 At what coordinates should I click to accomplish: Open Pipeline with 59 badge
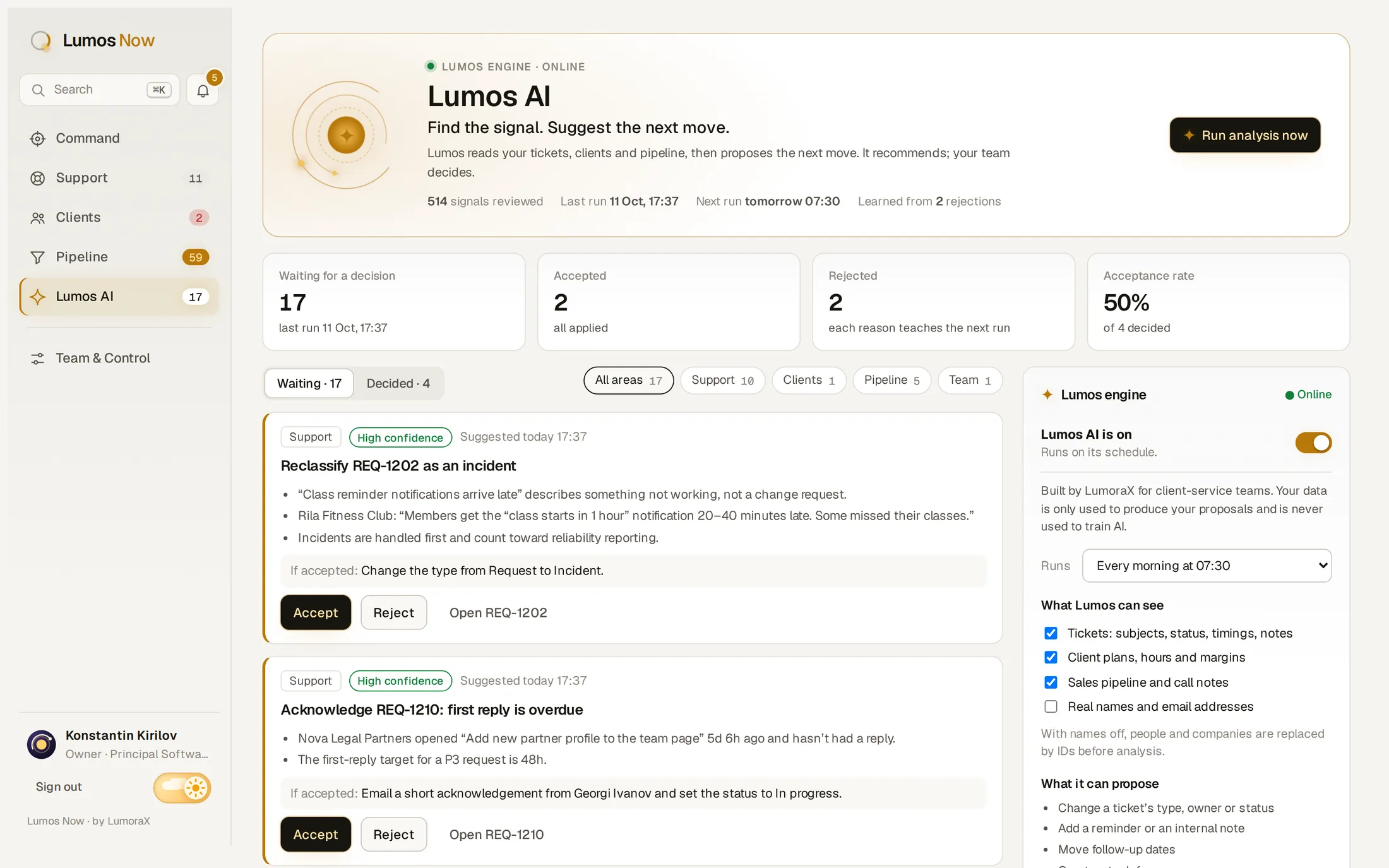119,258
